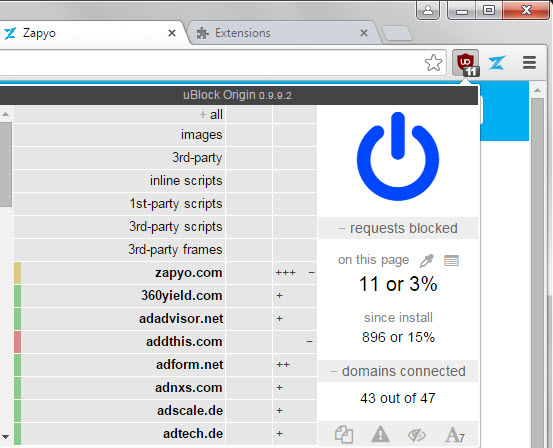Open the request logger list icon
This screenshot has width=553, height=448.
(451, 261)
